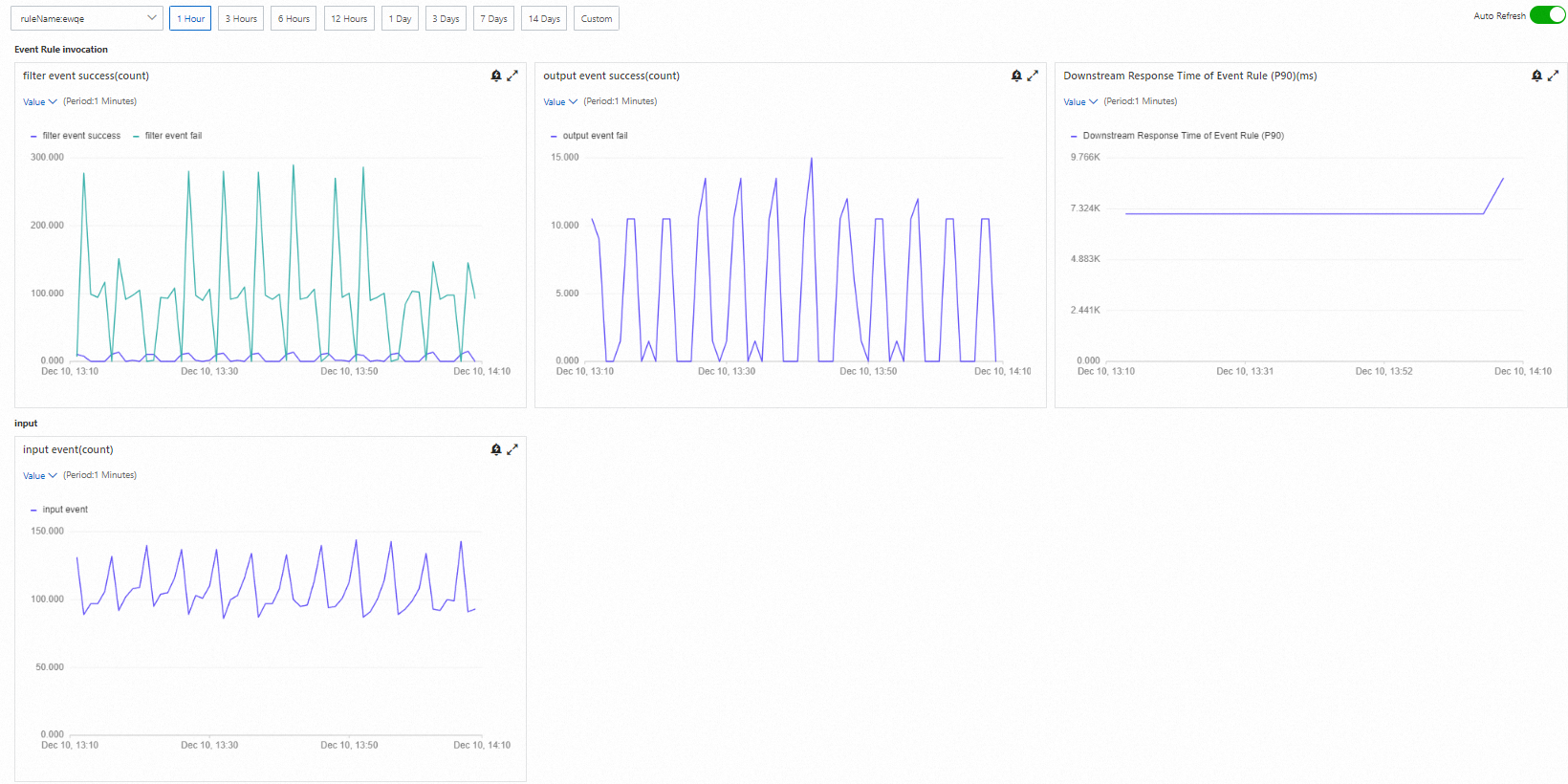
Task: Expand Downstream Response Time chart fullscreen
Action: click(x=1553, y=76)
